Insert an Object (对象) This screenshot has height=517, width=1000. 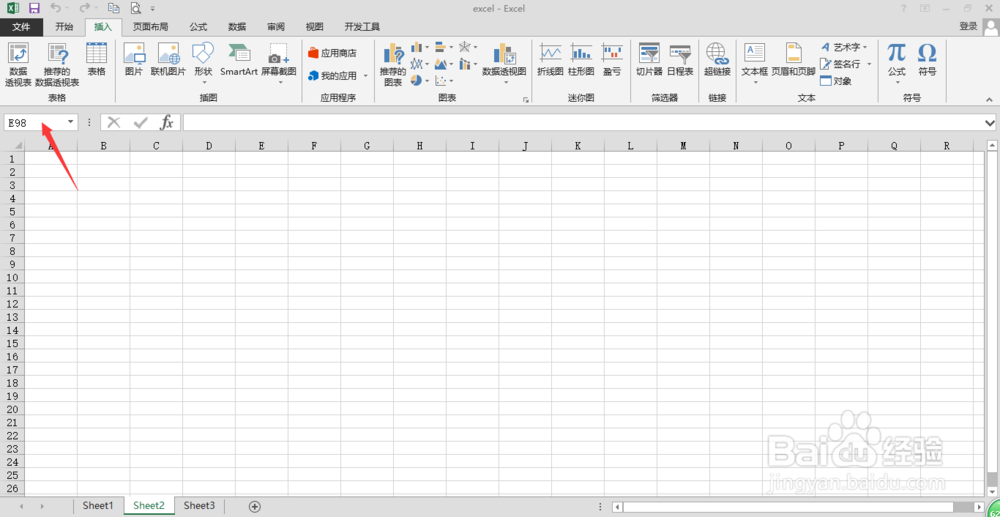point(835,81)
